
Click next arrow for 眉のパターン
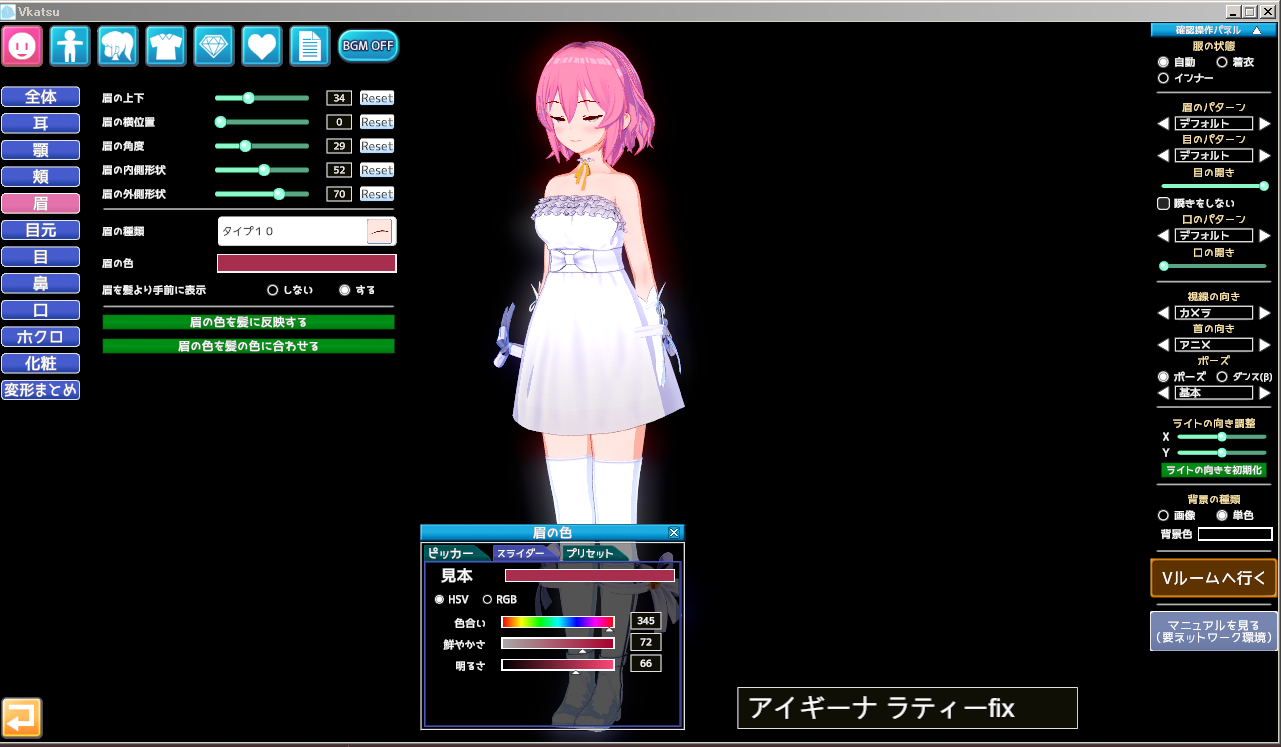click(1264, 124)
